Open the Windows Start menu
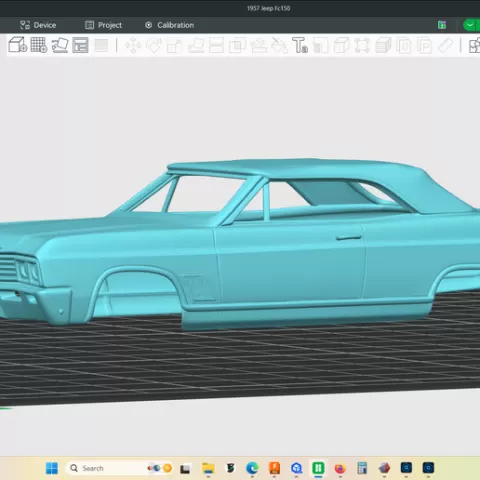 52,468
